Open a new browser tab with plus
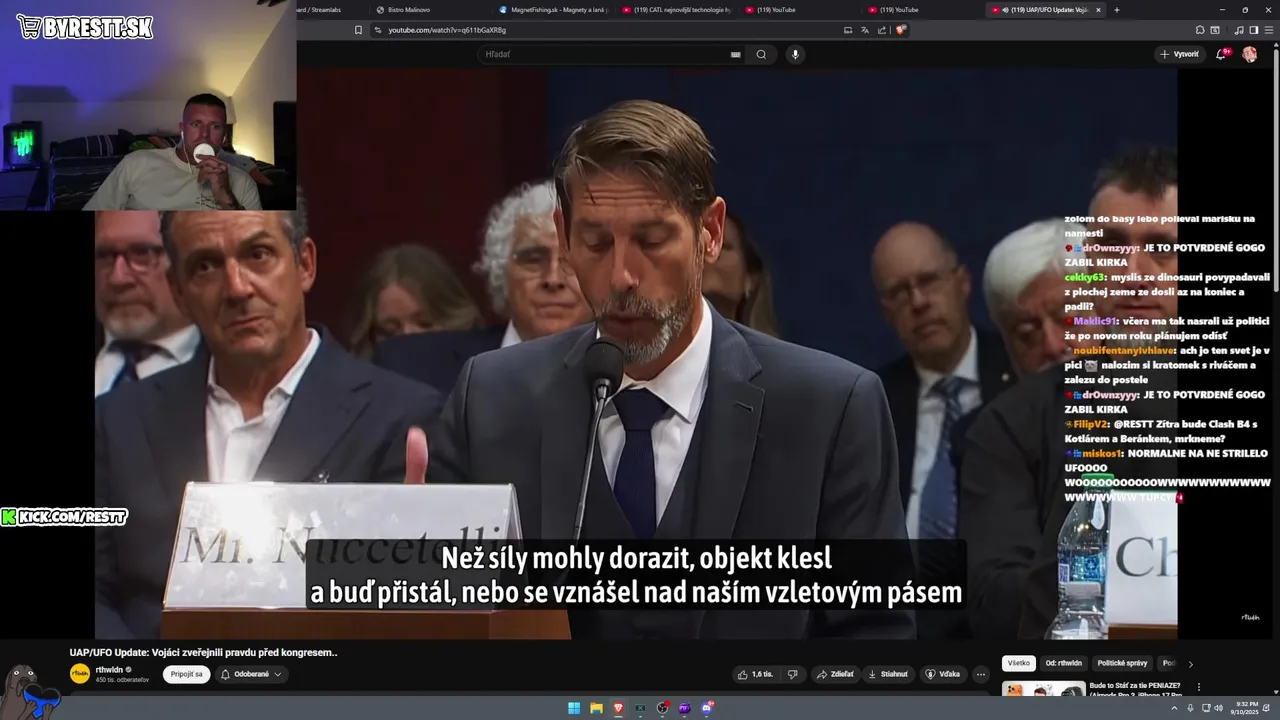Screen dimensions: 1280x720 pos(1117,10)
